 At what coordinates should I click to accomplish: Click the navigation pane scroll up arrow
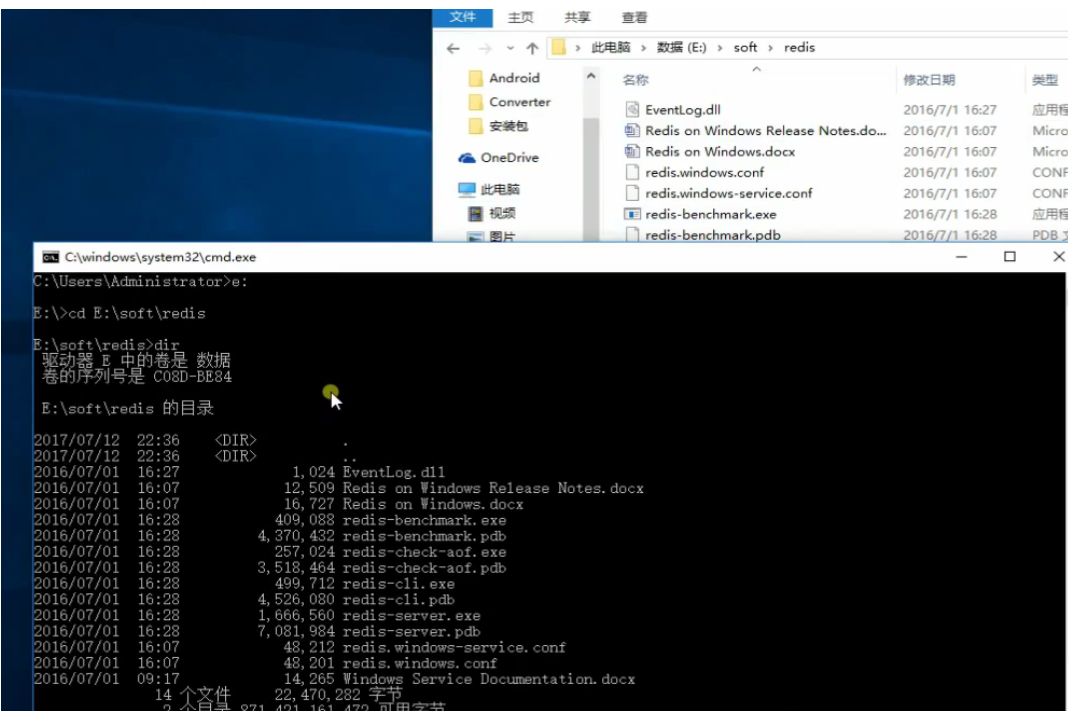591,76
